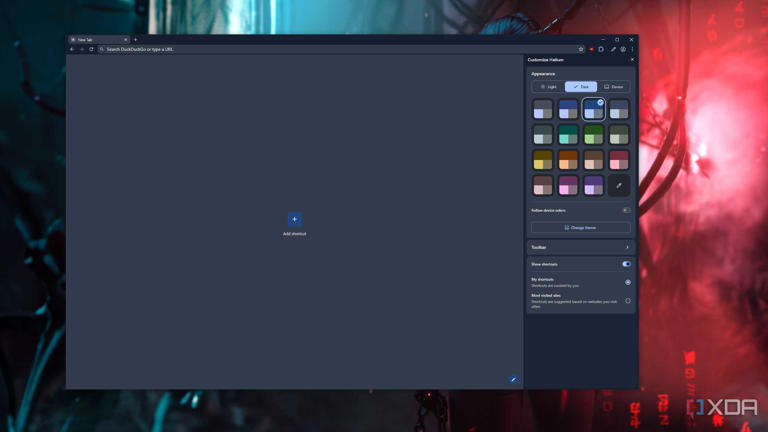Open a new tab with plus icon
Screen dimensions: 768x432
point(136,40)
